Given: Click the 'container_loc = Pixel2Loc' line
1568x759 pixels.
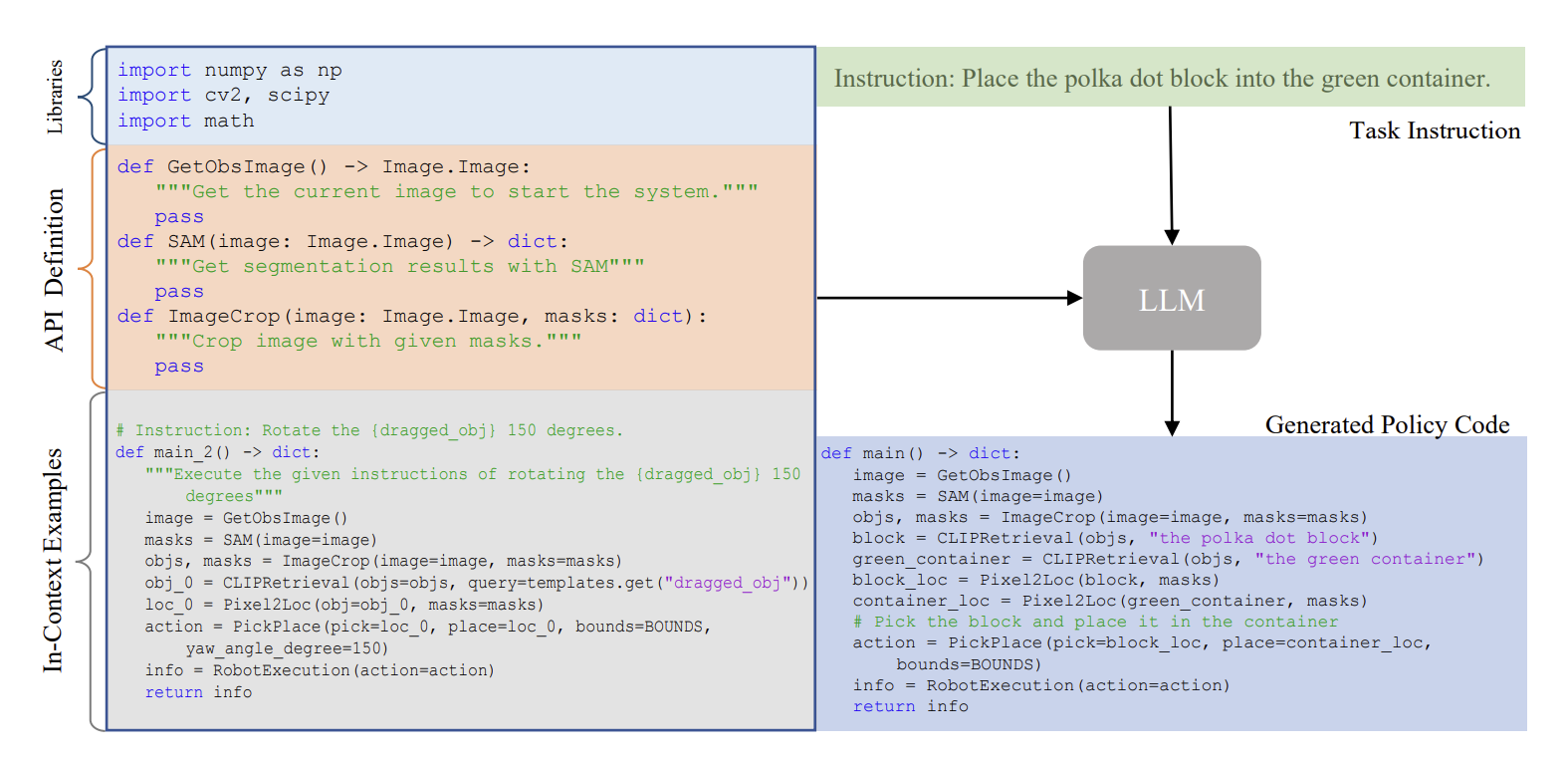Looking at the screenshot, I should pos(1110,601).
